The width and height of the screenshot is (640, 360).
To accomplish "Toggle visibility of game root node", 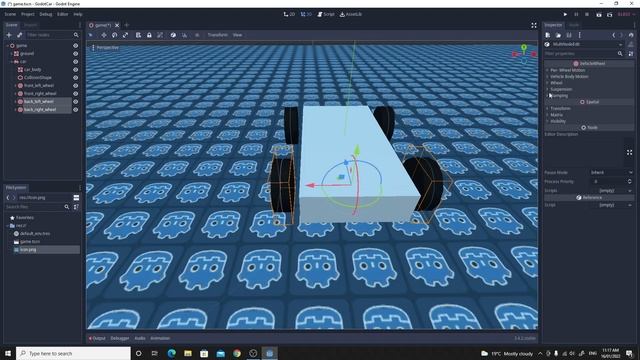I will click(x=76, y=46).
